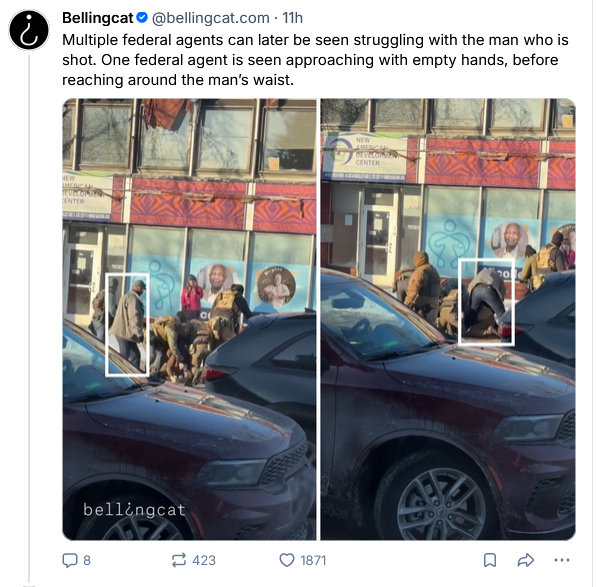Open the three-dot more options menu
Viewport: 597px width, 587px height.
562,560
